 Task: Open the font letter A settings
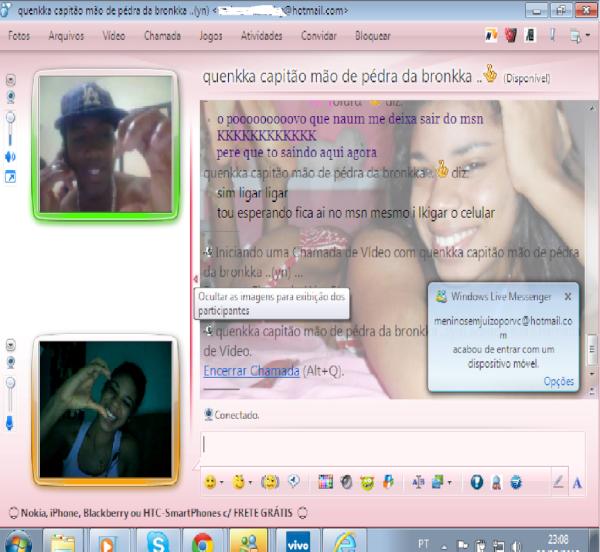click(x=577, y=483)
